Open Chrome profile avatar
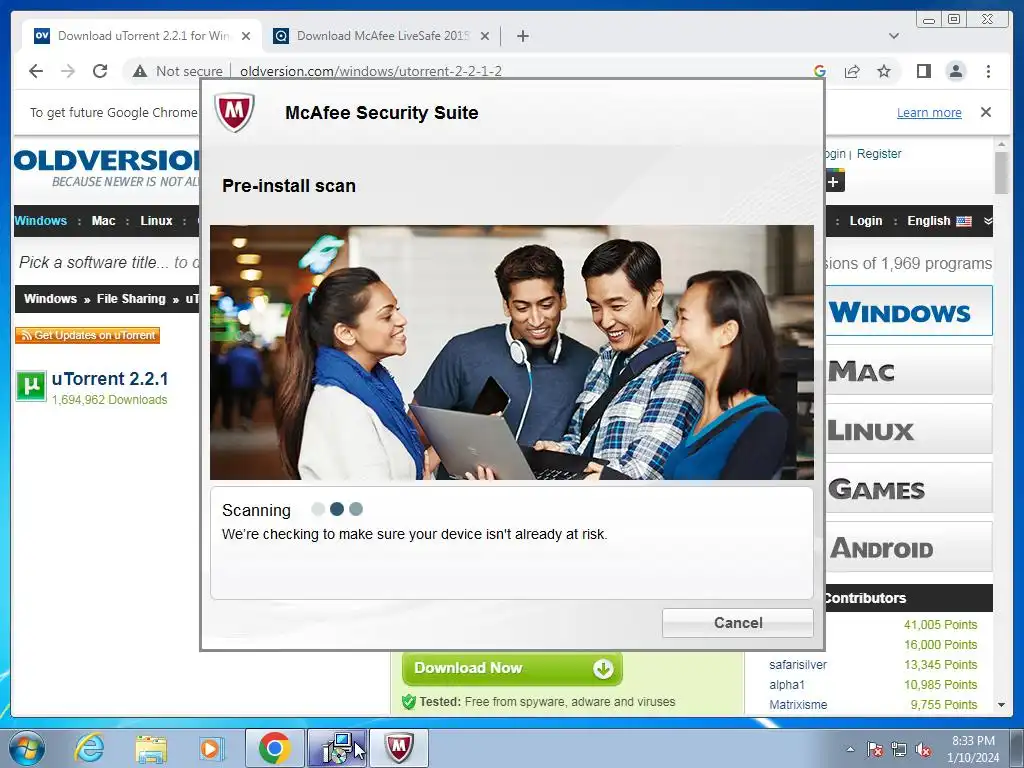Image resolution: width=1024 pixels, height=768 pixels. [x=955, y=71]
